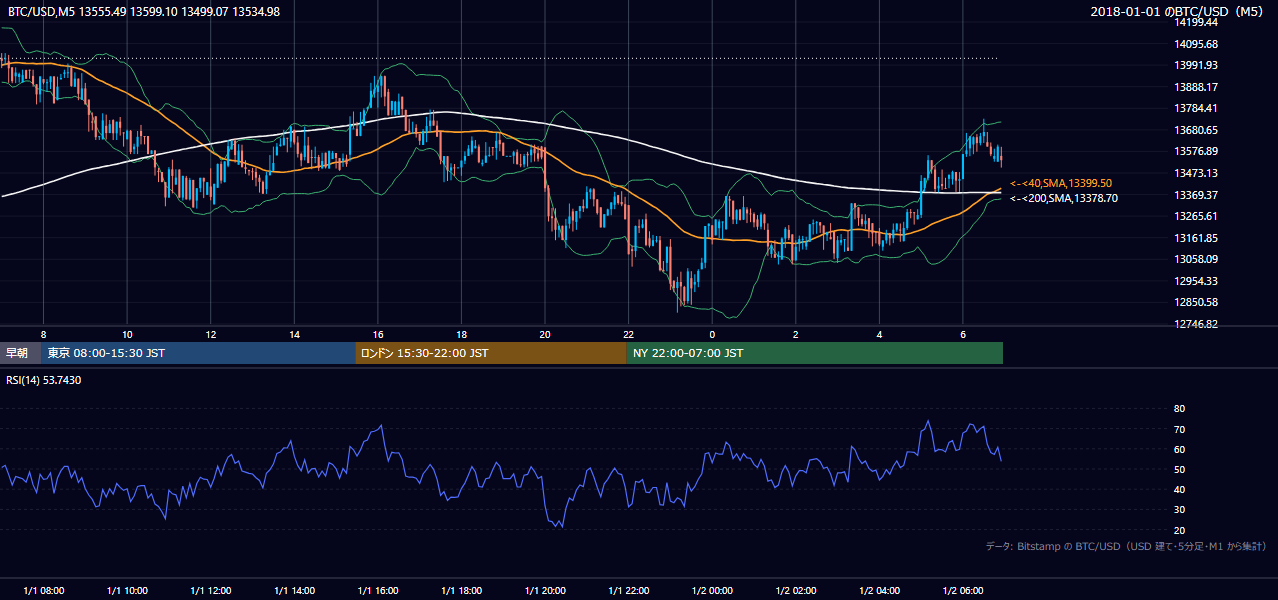
Task: Click the 1/1 12:00 bottom time label
Action: (x=211, y=590)
